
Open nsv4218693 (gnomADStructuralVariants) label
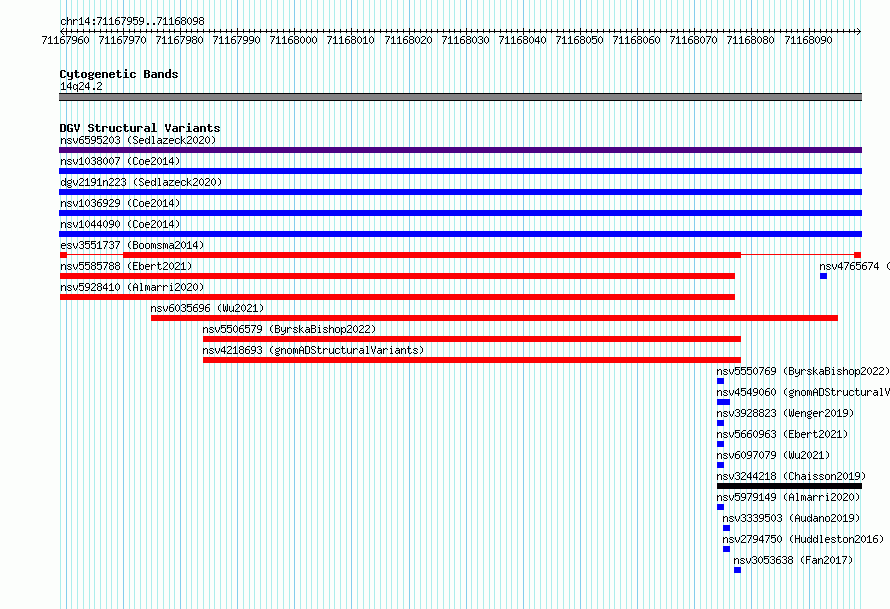pyautogui.click(x=313, y=350)
